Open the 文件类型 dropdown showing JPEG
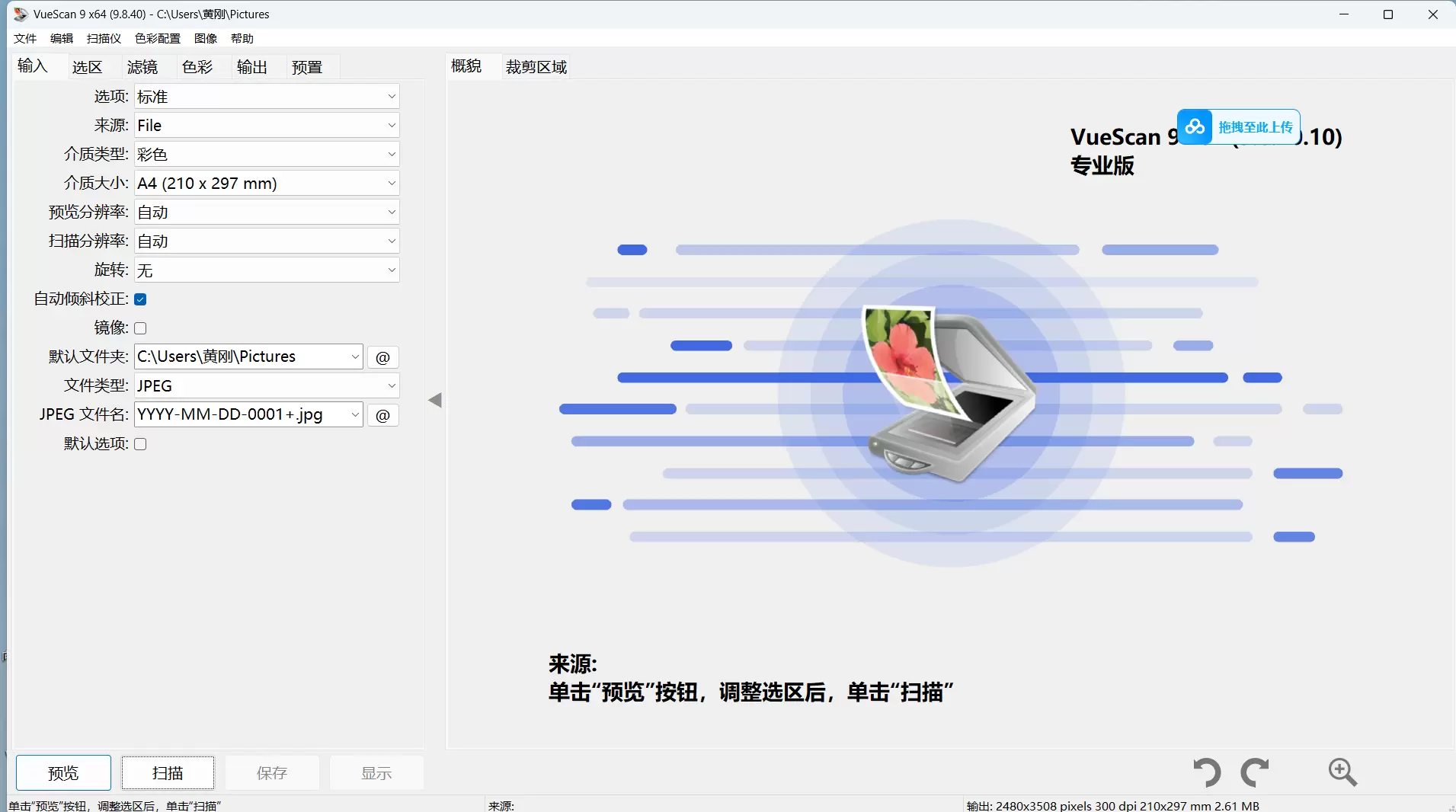Image resolution: width=1456 pixels, height=812 pixels. pyautogui.click(x=267, y=386)
